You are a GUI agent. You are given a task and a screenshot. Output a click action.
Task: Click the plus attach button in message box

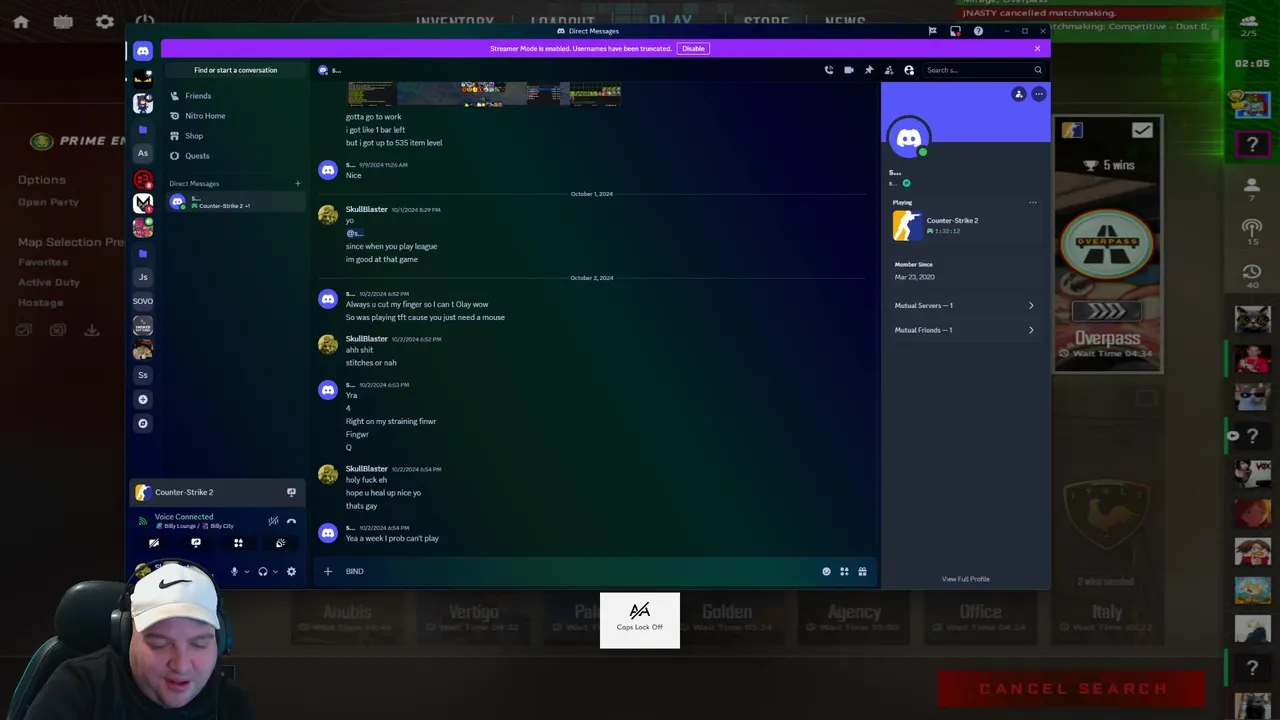coord(327,571)
